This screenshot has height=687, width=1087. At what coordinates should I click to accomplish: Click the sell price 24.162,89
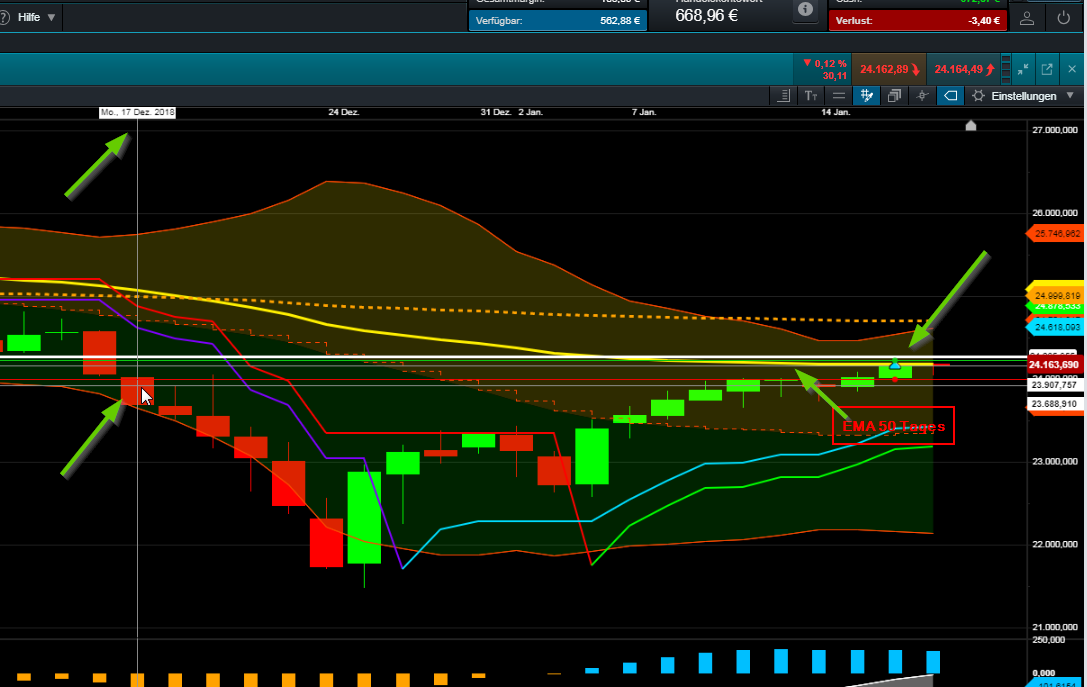click(889, 69)
